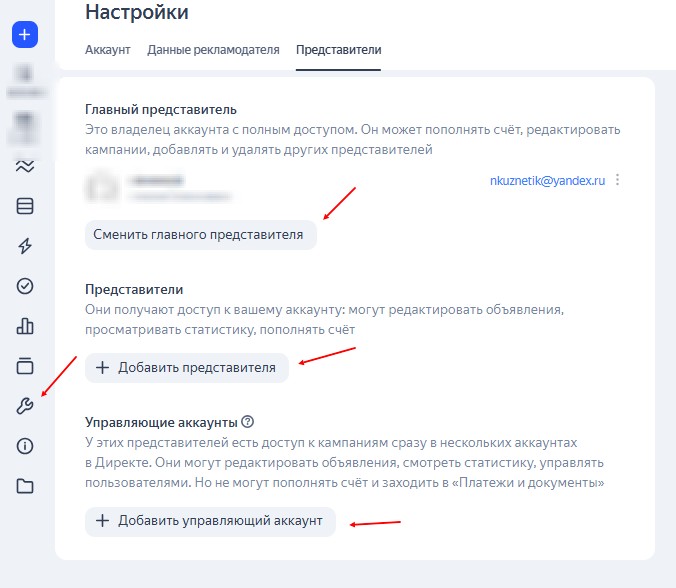This screenshot has width=676, height=588.
Task: Click Добавить управляющий аккаунт button
Action: (x=210, y=521)
